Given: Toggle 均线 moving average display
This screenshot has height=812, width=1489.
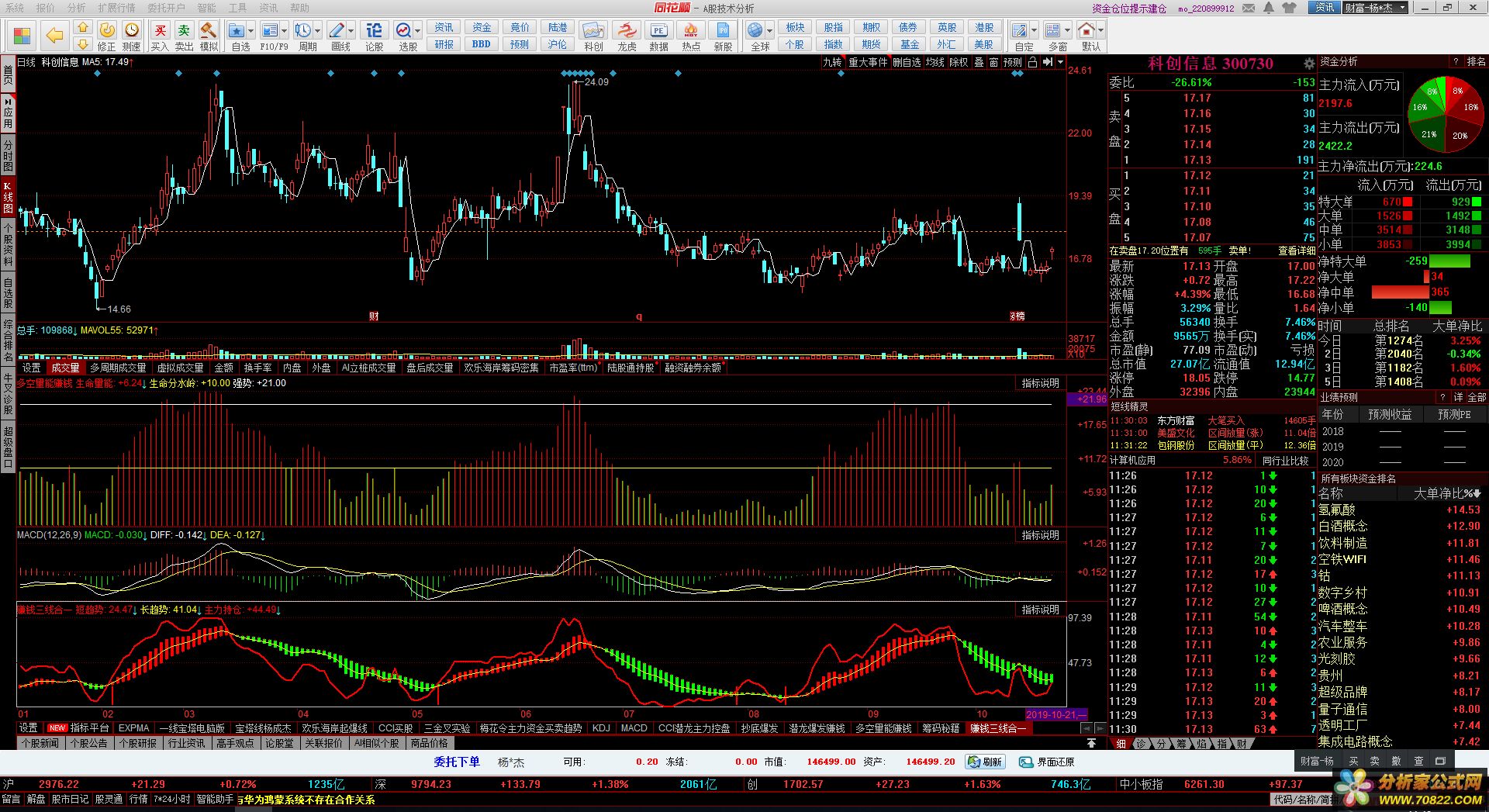Looking at the screenshot, I should (x=935, y=62).
